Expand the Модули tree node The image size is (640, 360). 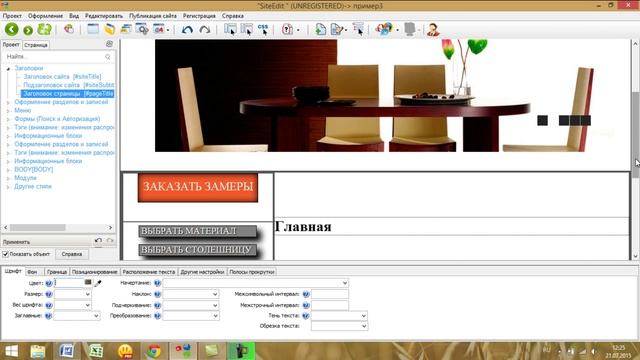click(8, 178)
